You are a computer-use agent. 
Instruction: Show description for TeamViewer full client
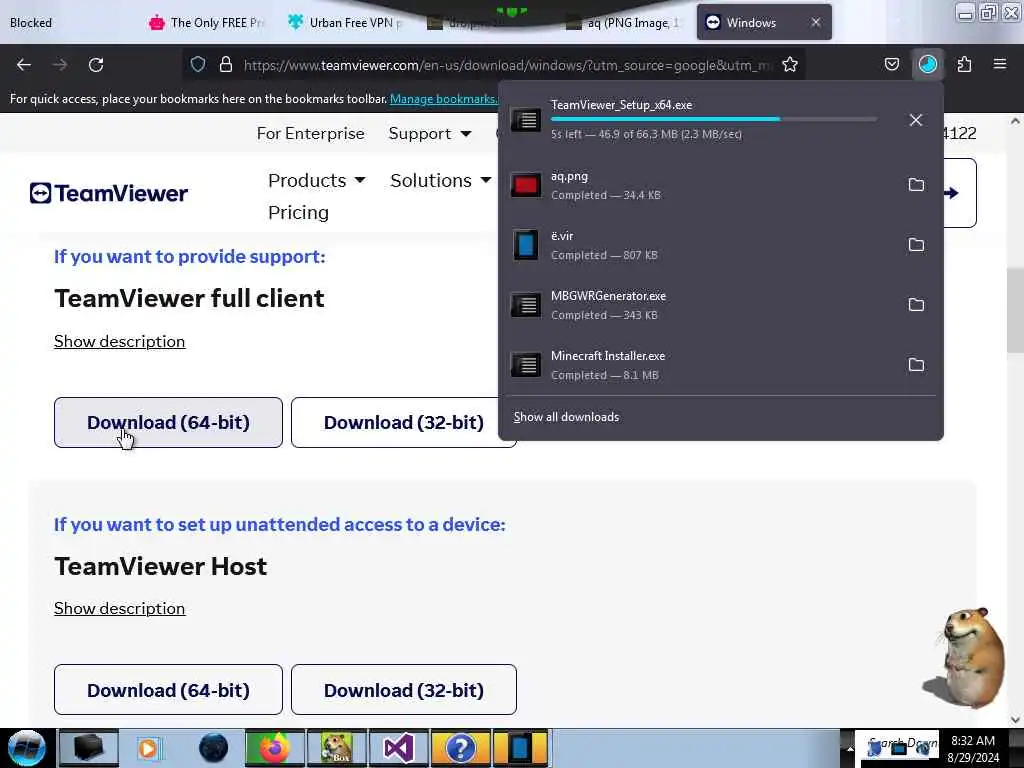[x=120, y=342]
